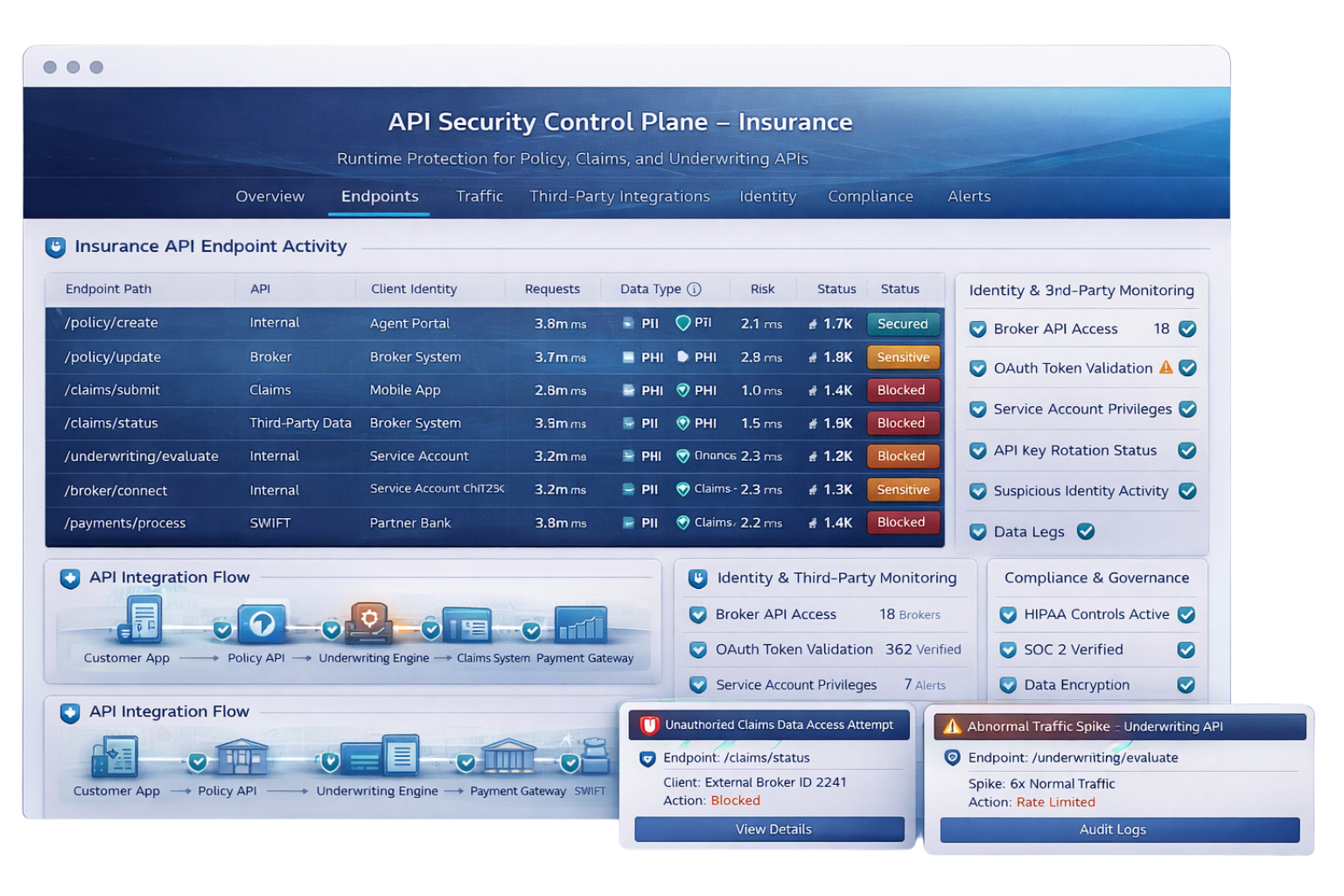Select the /claims/submit endpoint row
Viewport: 1344px width, 896px height.
pyautogui.click(x=350, y=390)
